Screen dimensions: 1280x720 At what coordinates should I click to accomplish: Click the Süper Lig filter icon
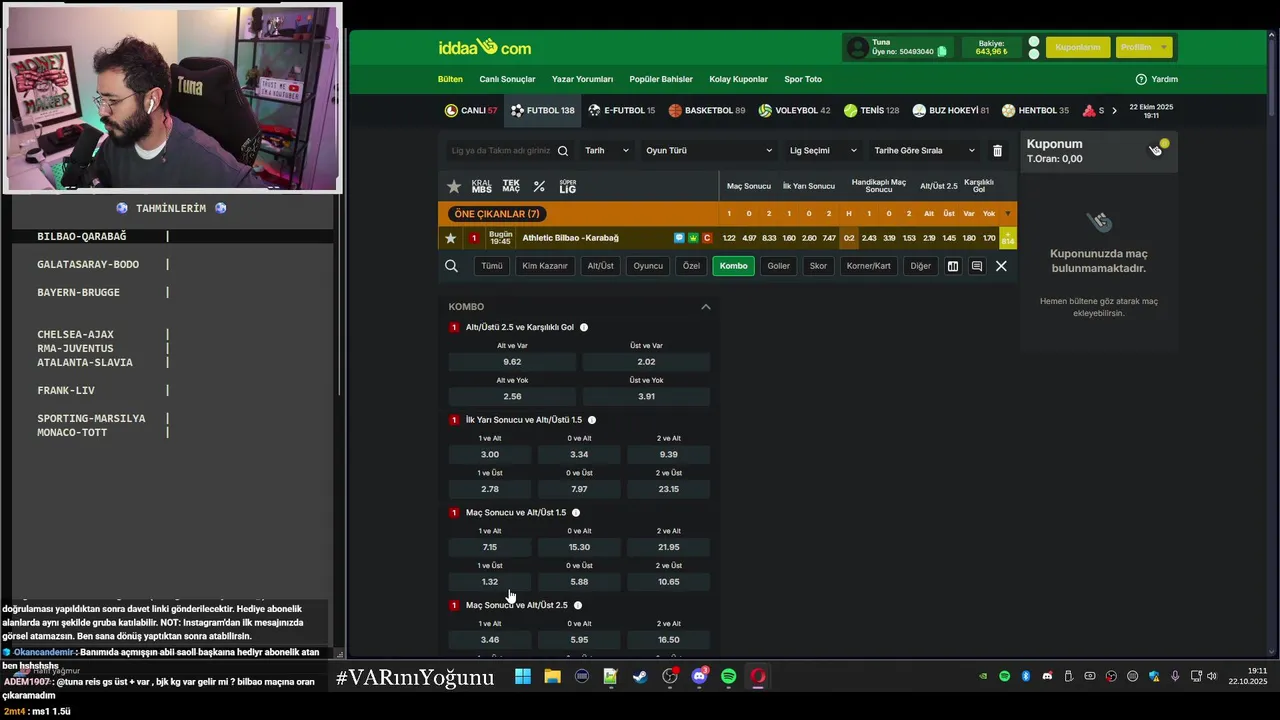click(567, 186)
